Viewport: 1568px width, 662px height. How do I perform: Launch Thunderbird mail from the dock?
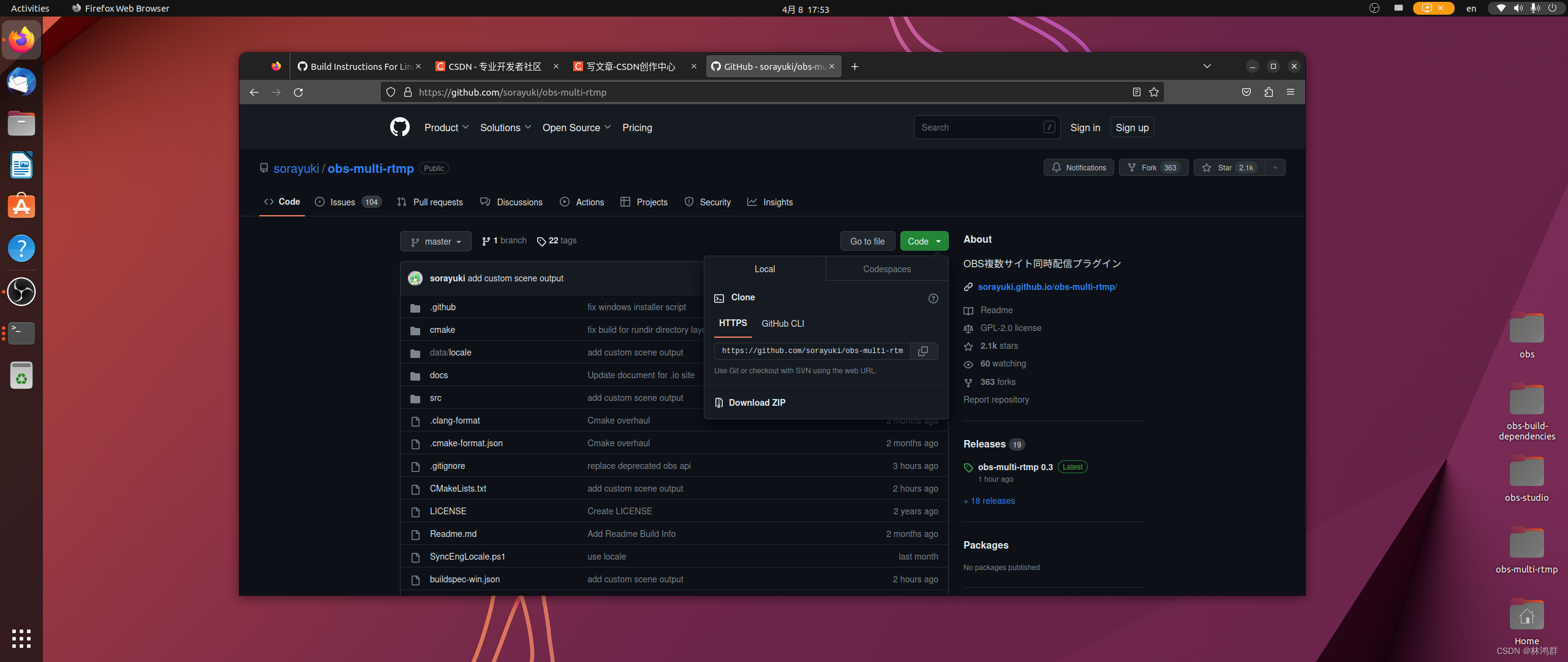21,82
